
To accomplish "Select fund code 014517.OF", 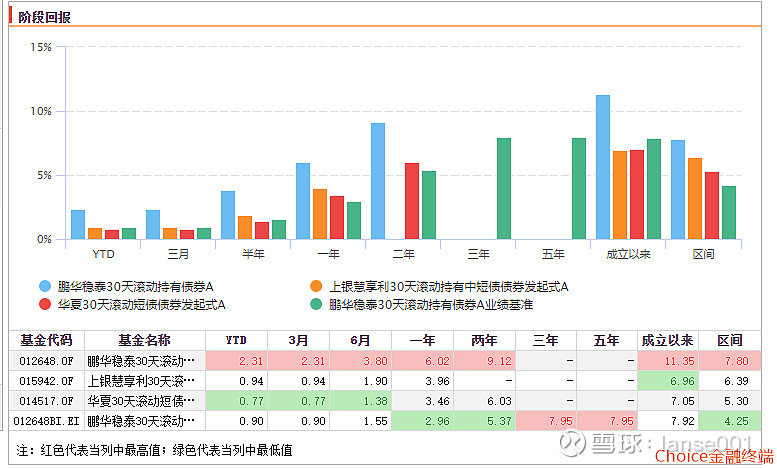I will (46, 401).
